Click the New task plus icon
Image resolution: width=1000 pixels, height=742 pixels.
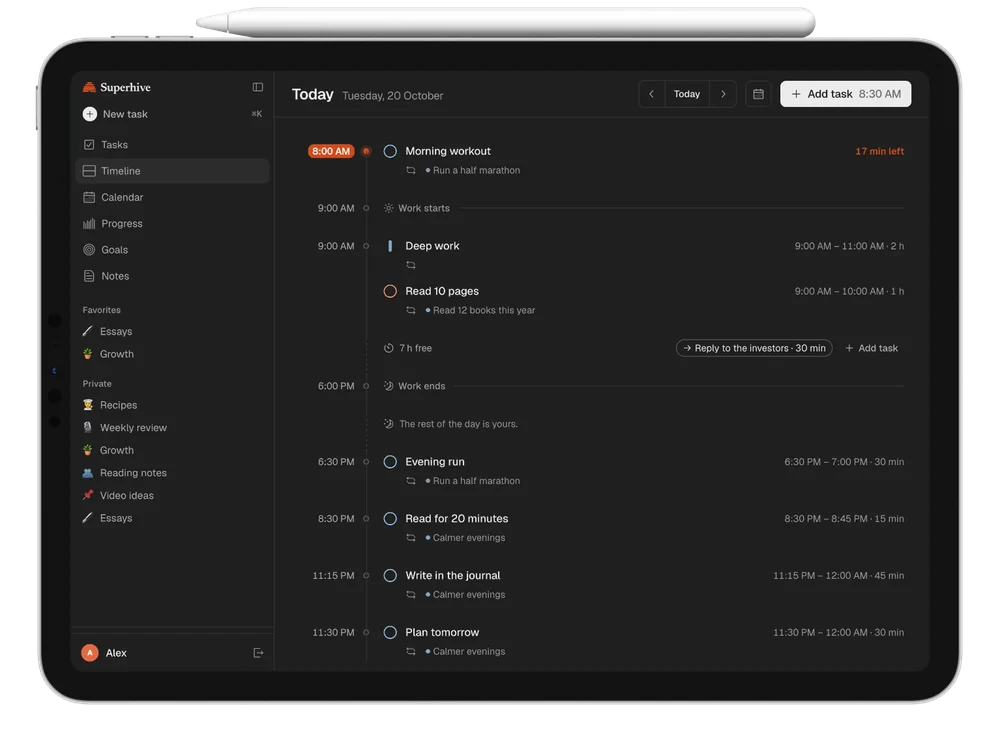(90, 114)
